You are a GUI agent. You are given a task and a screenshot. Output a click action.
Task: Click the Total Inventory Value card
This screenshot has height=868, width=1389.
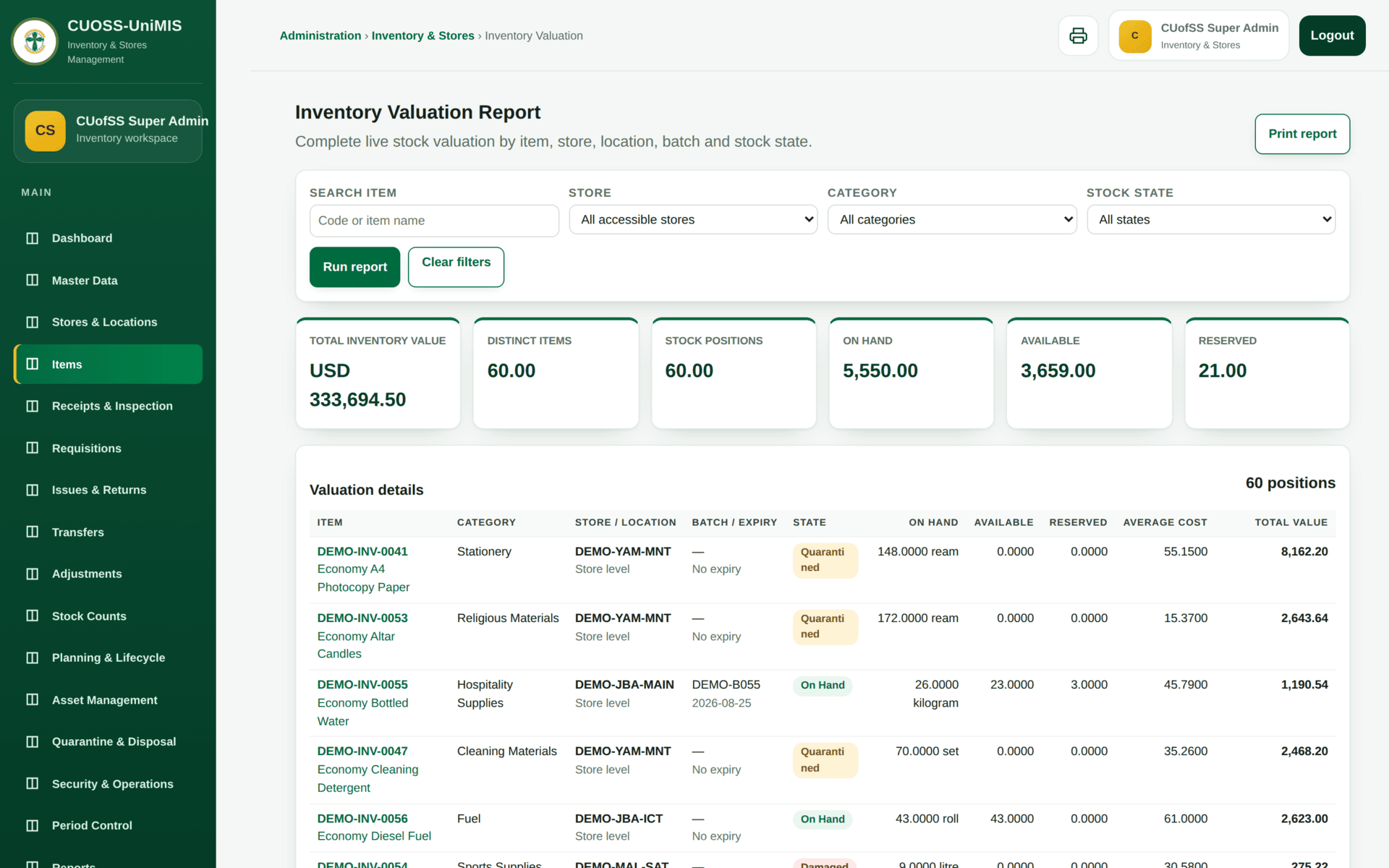click(x=378, y=373)
